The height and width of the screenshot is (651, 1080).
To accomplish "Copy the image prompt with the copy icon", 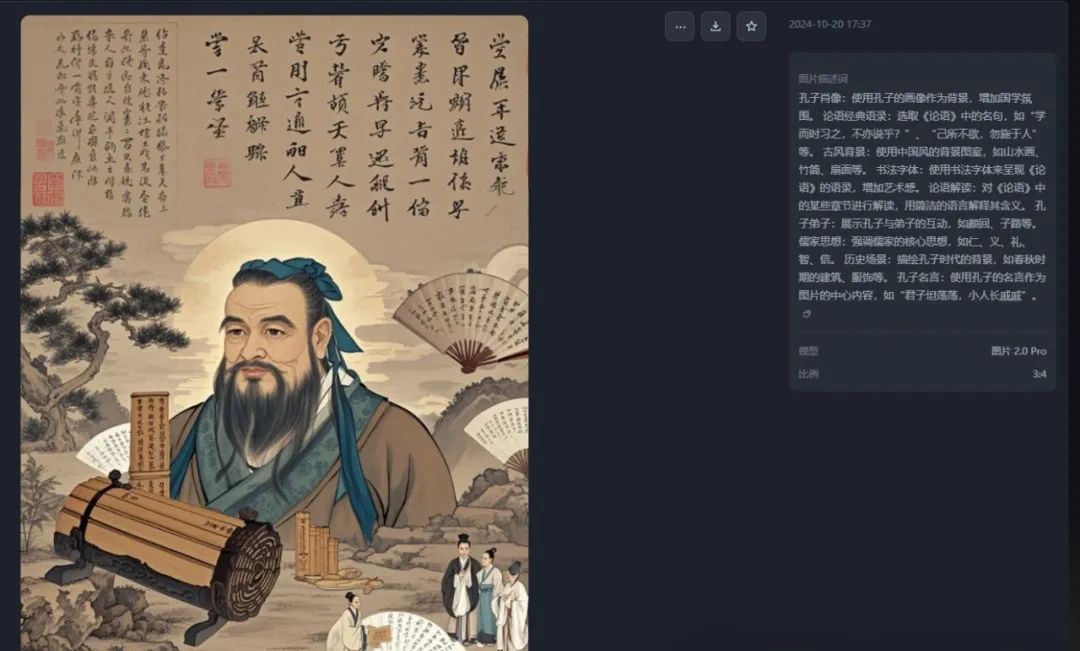I will 806,314.
